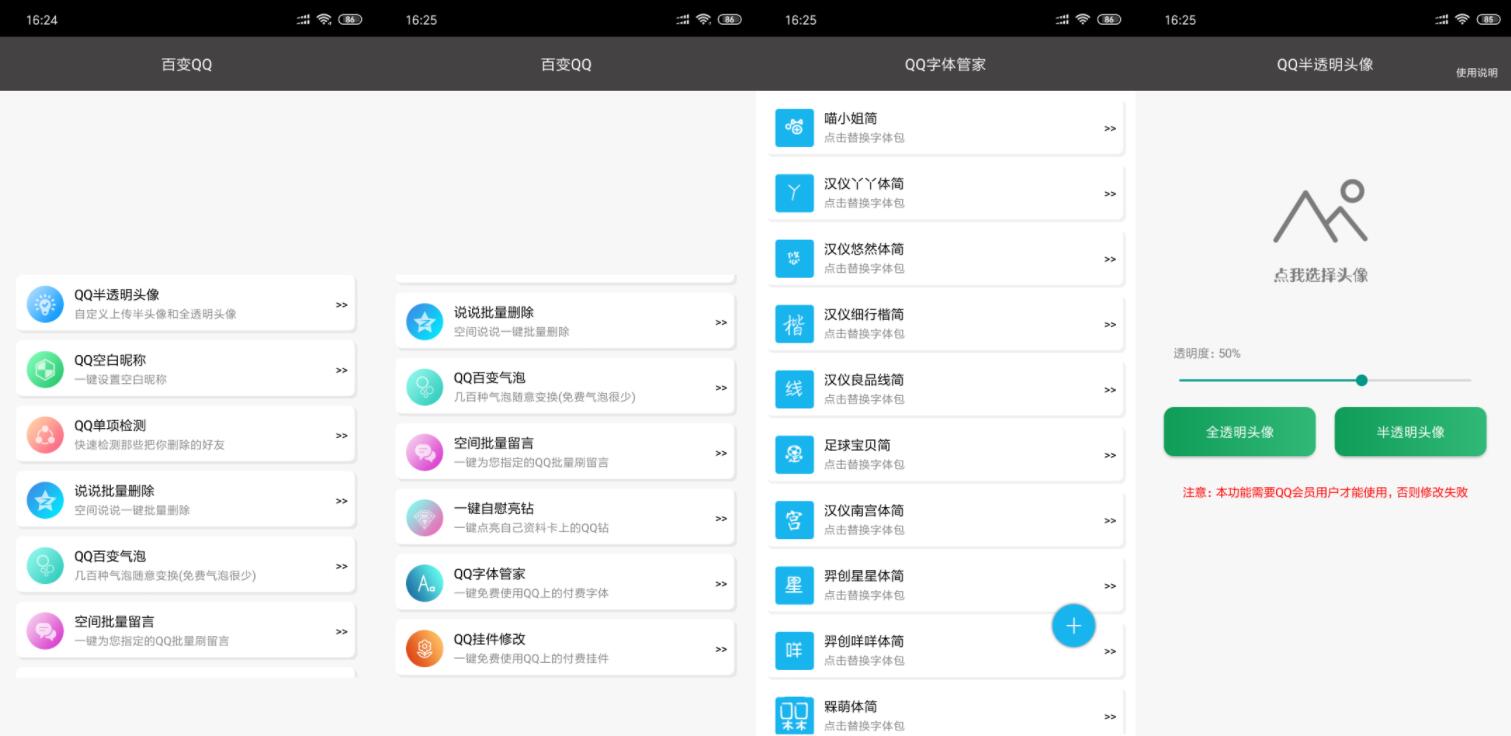Open QQ单项检测 via its >> arrow
Image resolution: width=1511 pixels, height=736 pixels.
pos(342,436)
